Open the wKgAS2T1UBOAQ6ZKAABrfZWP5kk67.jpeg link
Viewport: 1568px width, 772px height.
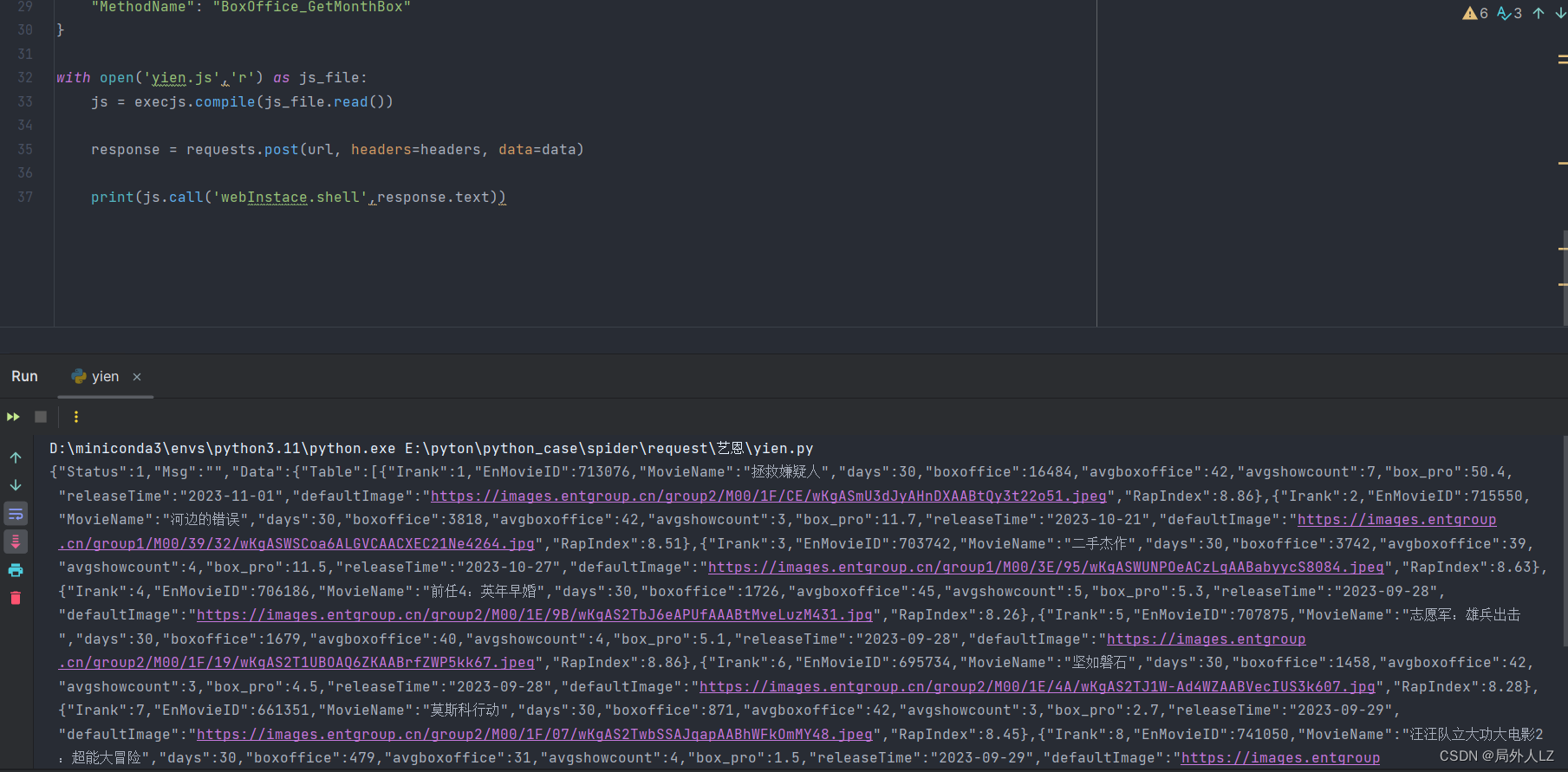coord(296,663)
